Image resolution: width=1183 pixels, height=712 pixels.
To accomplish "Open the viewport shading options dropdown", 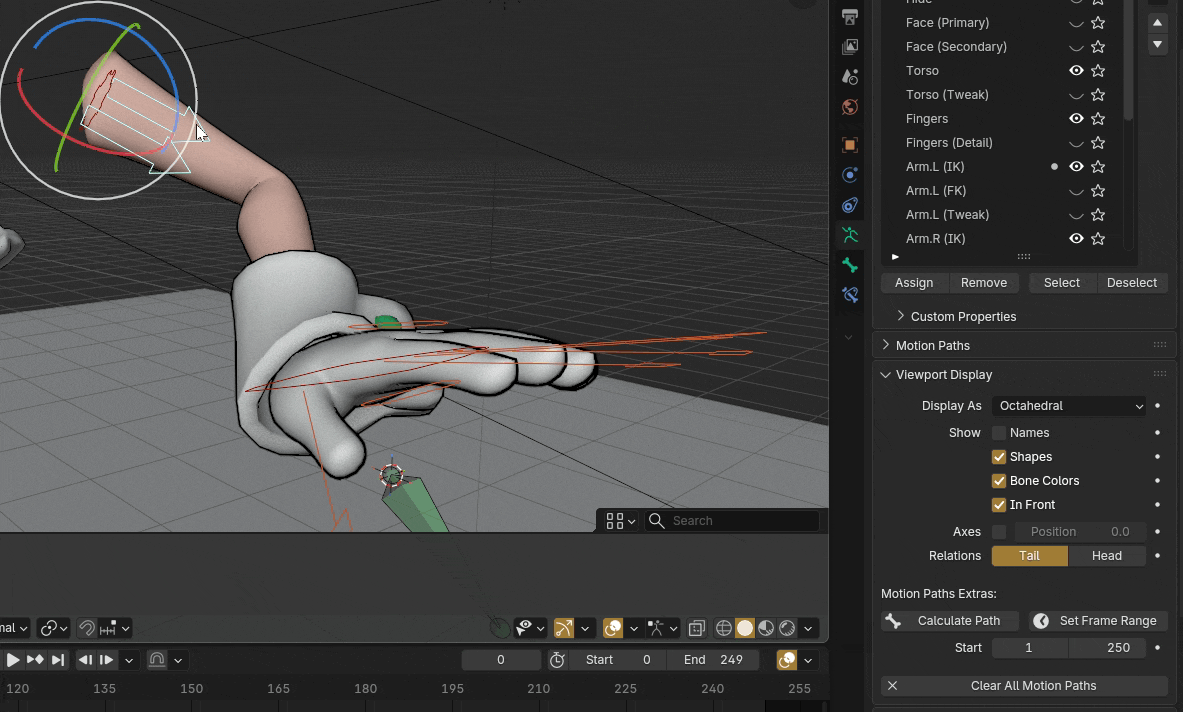I will coord(808,628).
